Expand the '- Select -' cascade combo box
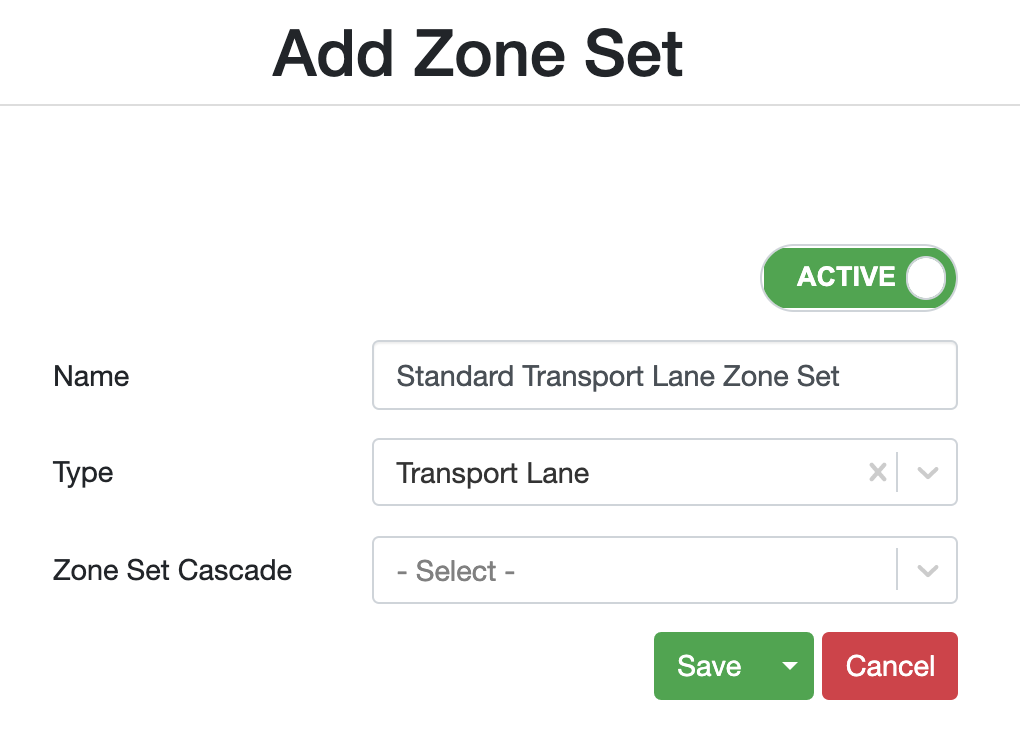Image resolution: width=1020 pixels, height=748 pixels. 926,570
